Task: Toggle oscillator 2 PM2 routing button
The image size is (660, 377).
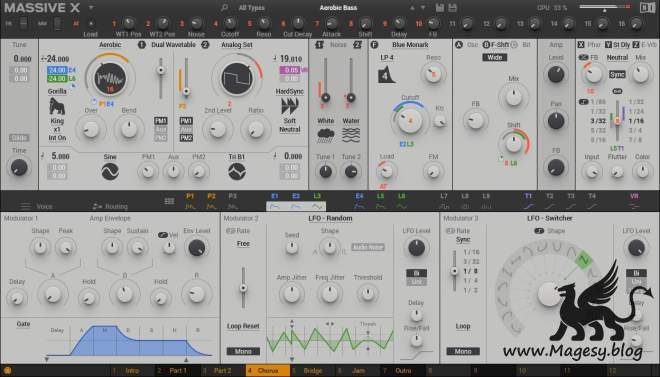Action: [186, 138]
